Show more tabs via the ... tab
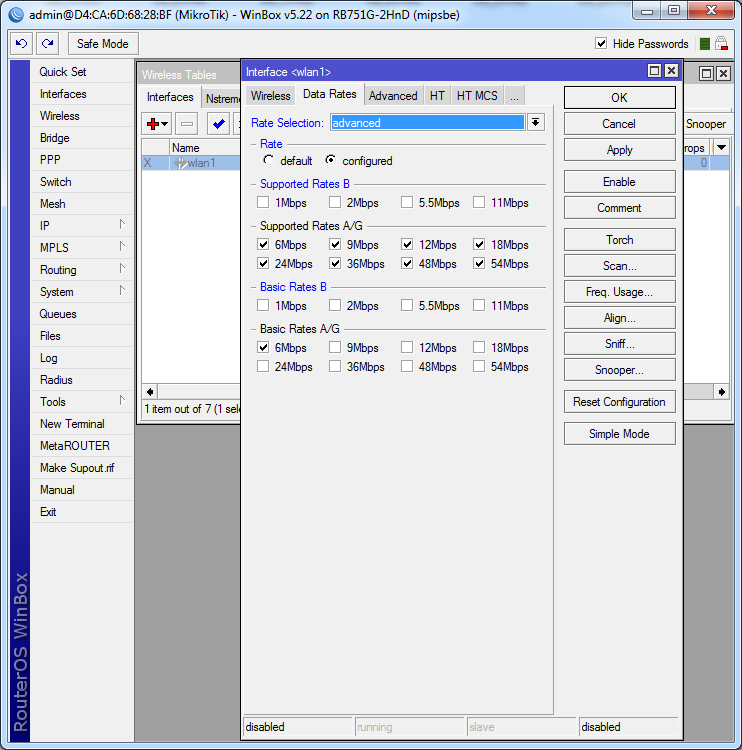Viewport: 742px width, 750px height. pos(514,96)
